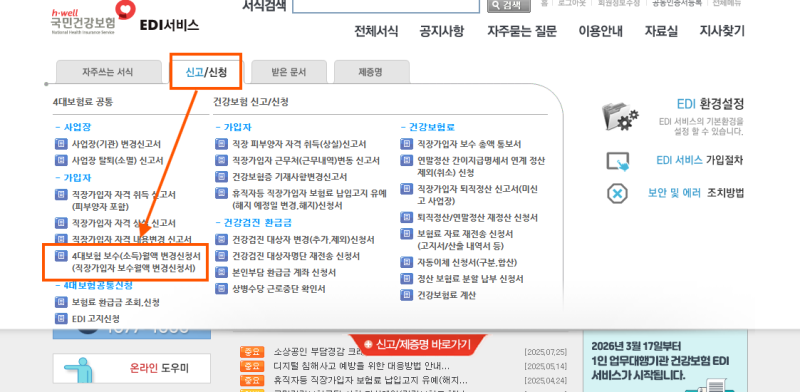Click the 신고/제증명 바로가기 button
Viewport: 800px width, 392px height.
[417, 345]
